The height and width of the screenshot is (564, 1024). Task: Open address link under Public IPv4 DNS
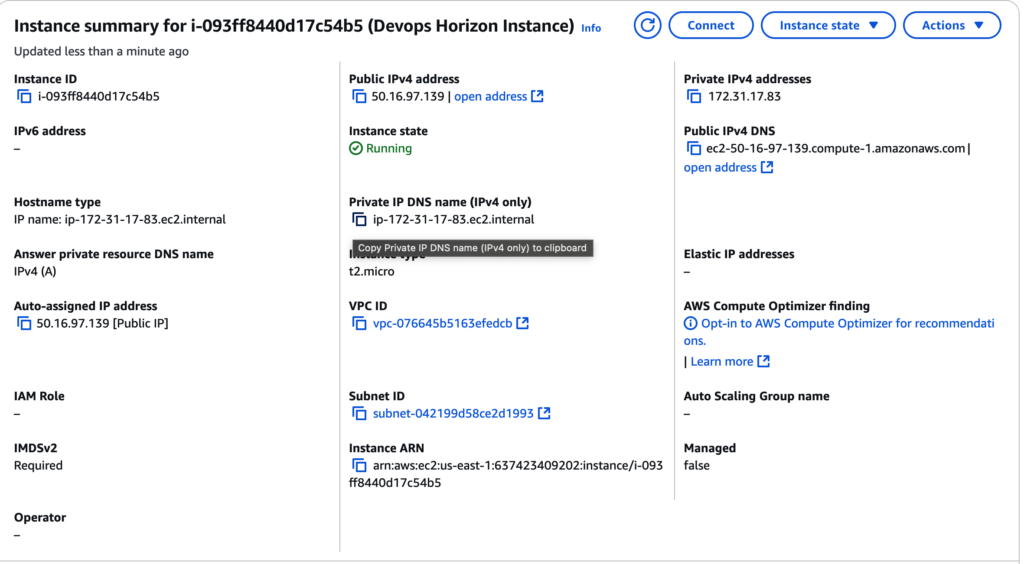pos(720,168)
